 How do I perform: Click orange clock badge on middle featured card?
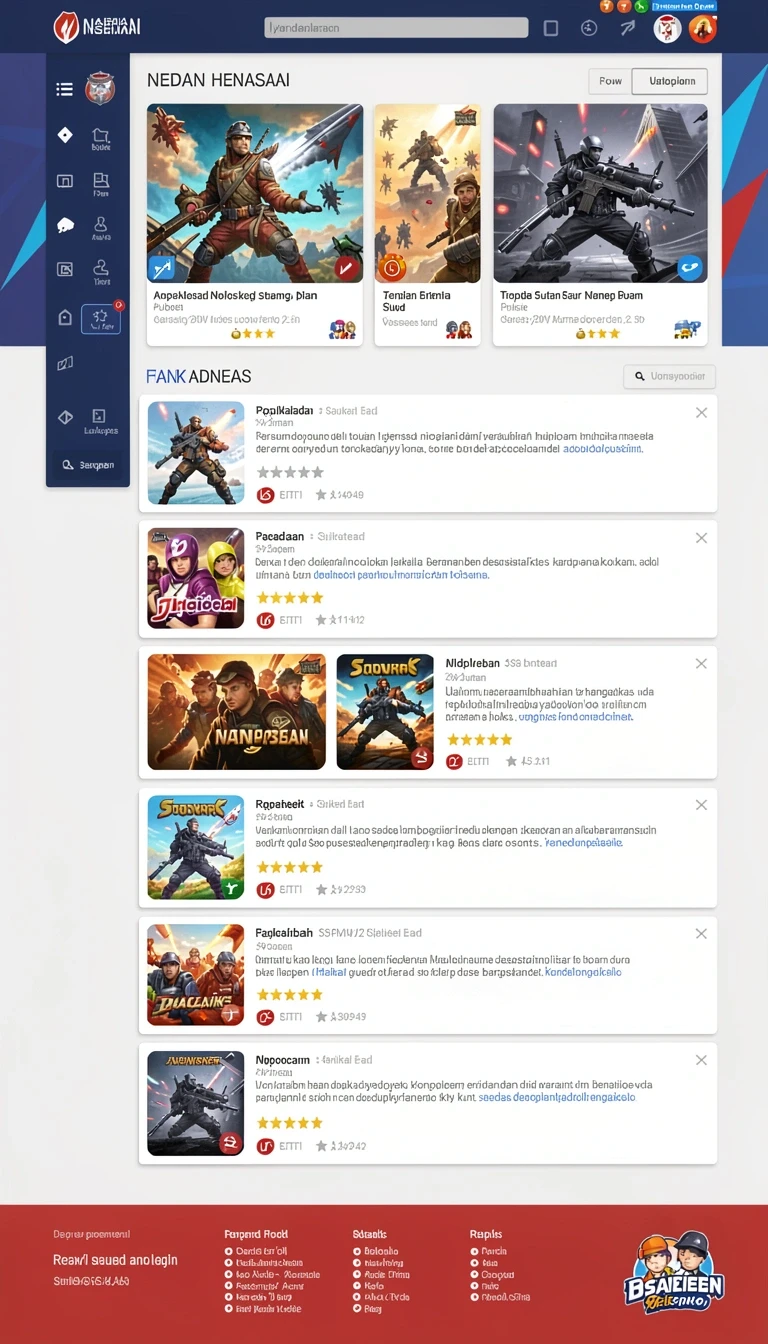pos(391,267)
